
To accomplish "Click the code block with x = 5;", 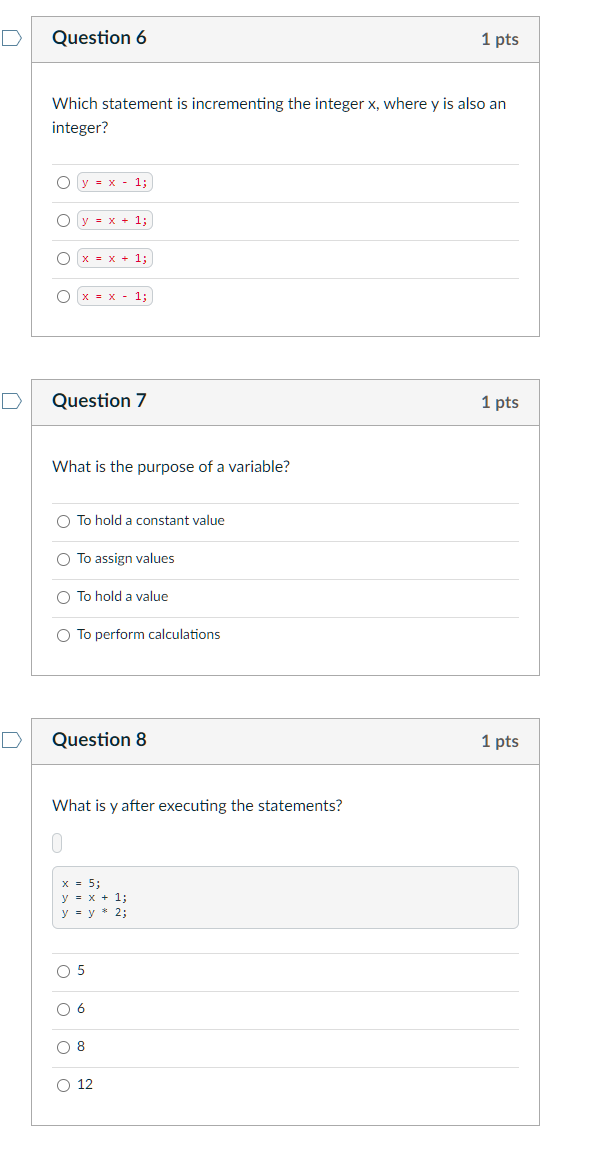I will [x=286, y=897].
